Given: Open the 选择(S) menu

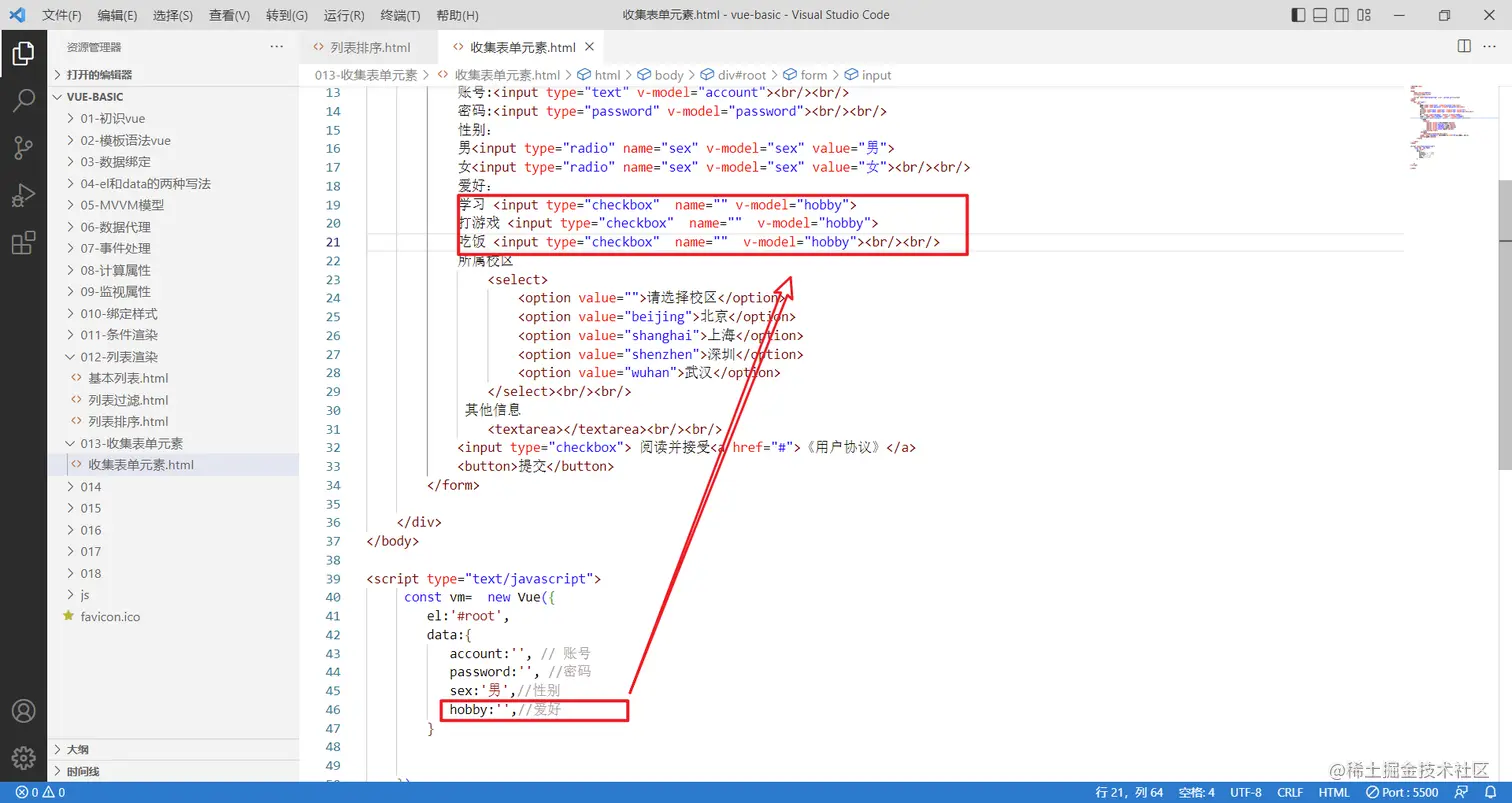Looking at the screenshot, I should pyautogui.click(x=173, y=15).
